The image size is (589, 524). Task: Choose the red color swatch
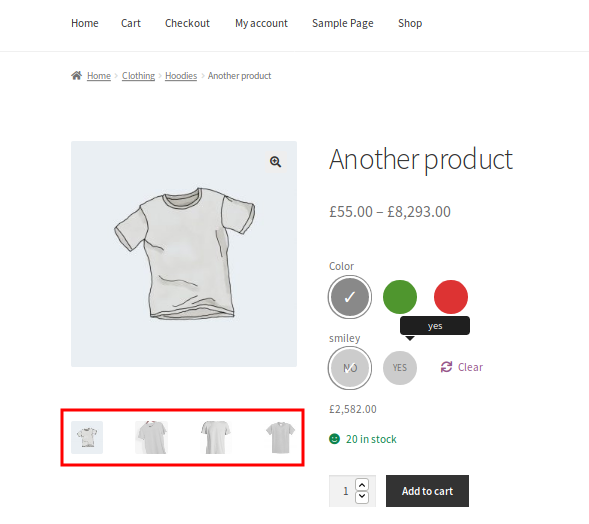tap(451, 297)
